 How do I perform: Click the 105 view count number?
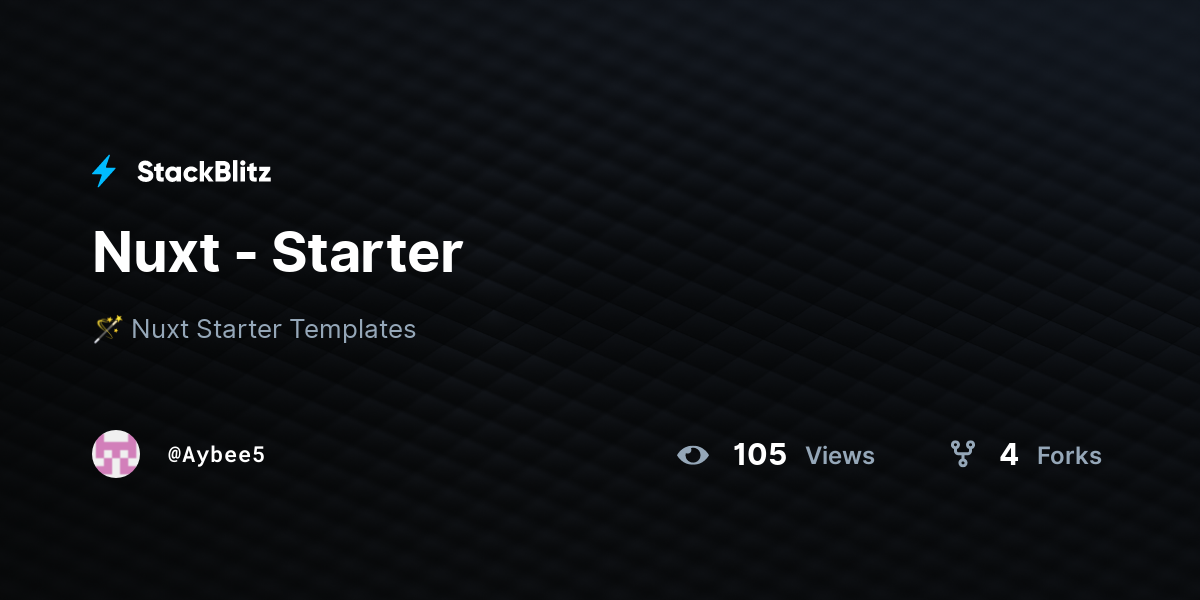(x=760, y=455)
